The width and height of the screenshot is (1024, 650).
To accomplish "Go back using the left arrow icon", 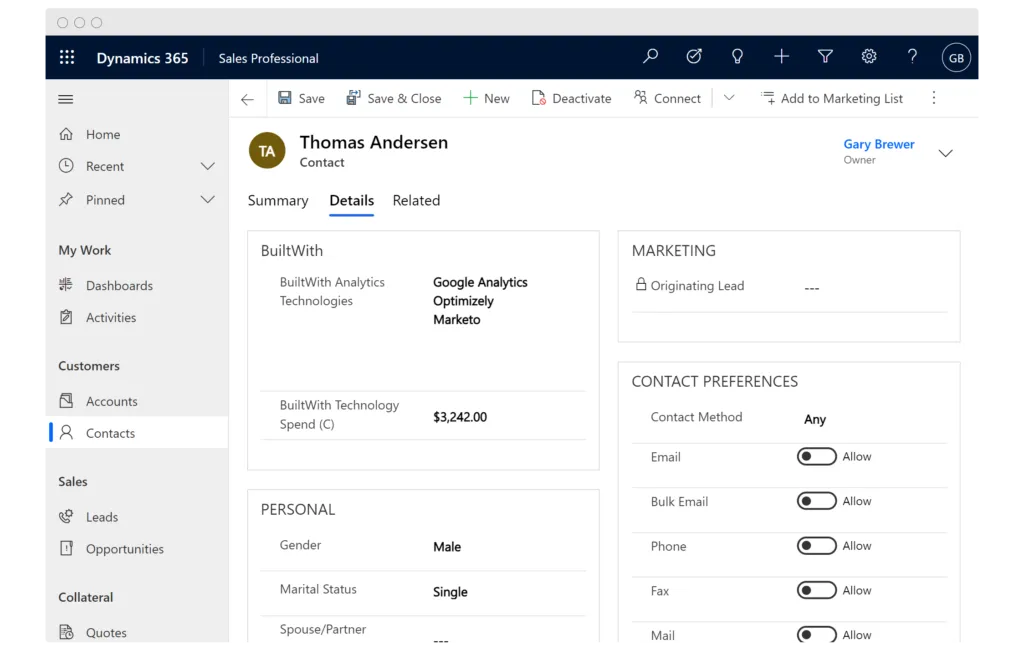I will click(x=247, y=99).
